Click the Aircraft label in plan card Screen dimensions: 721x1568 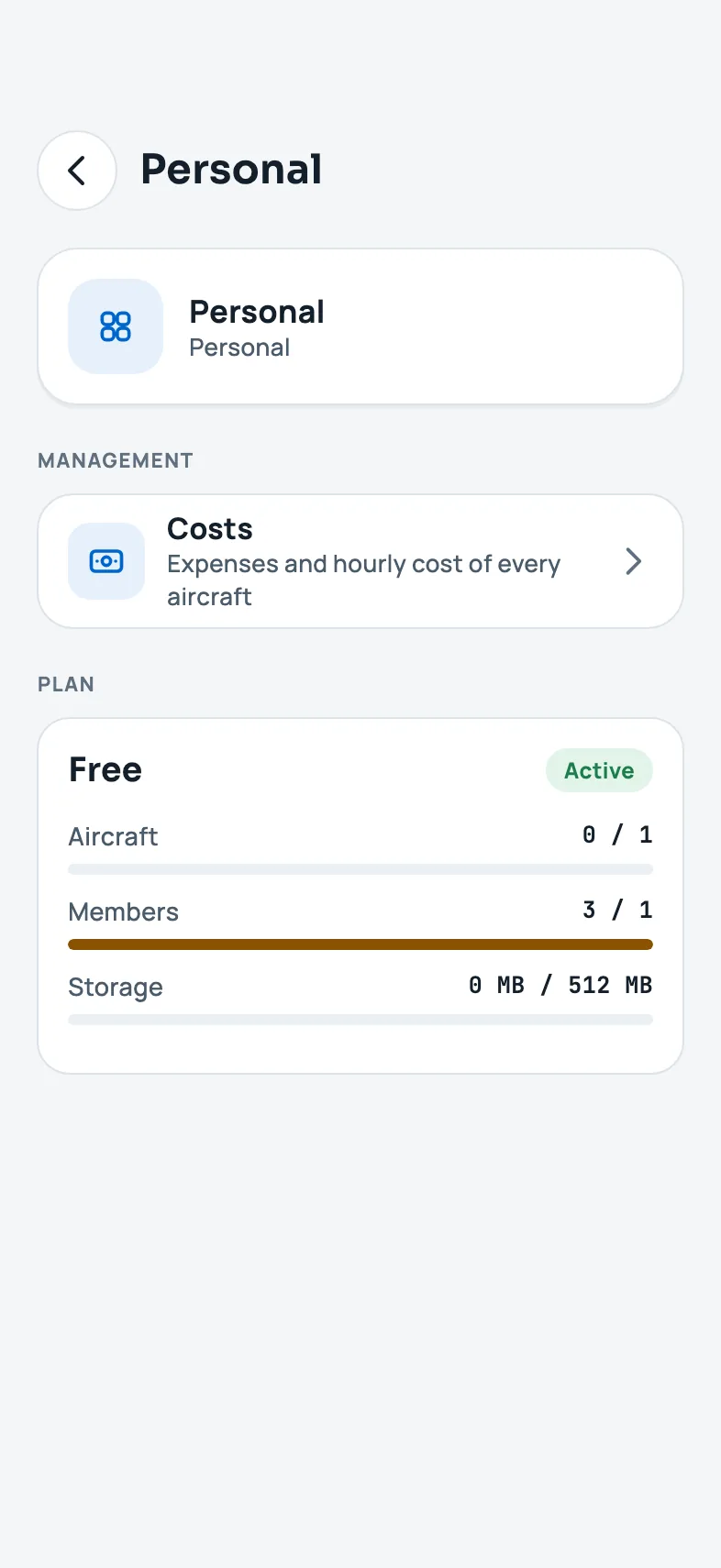click(x=113, y=836)
